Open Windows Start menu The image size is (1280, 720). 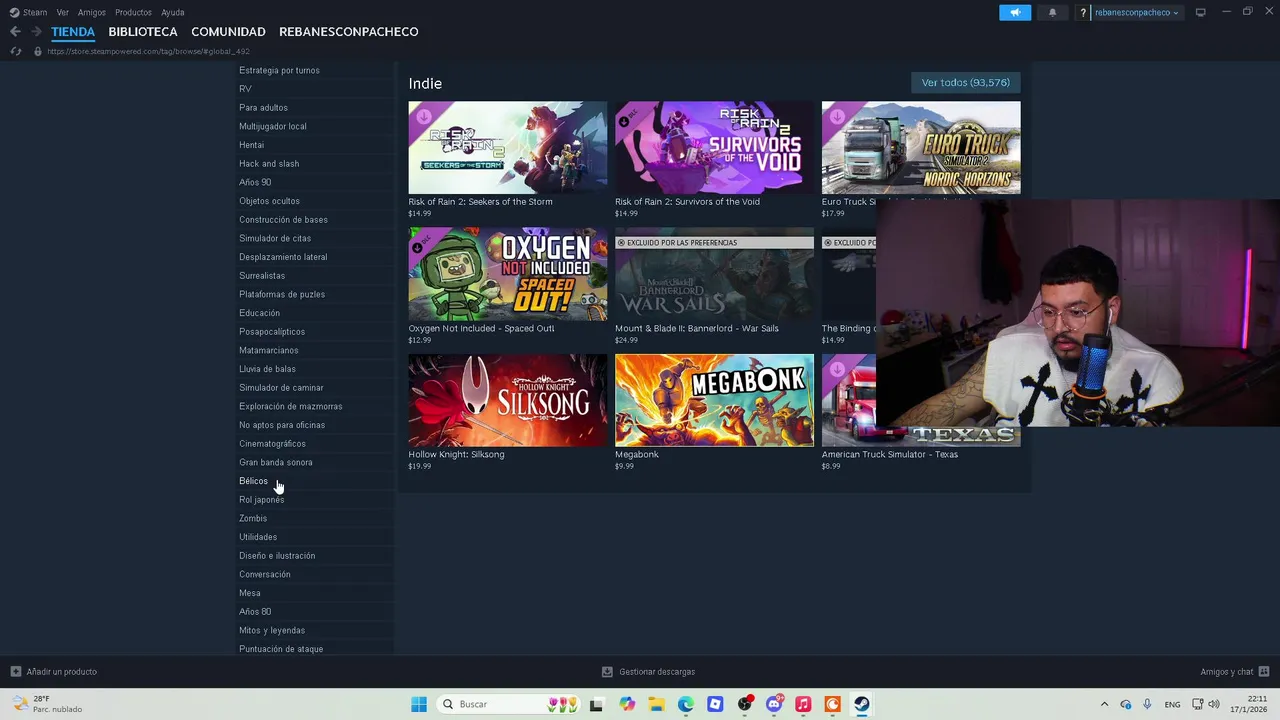point(419,704)
